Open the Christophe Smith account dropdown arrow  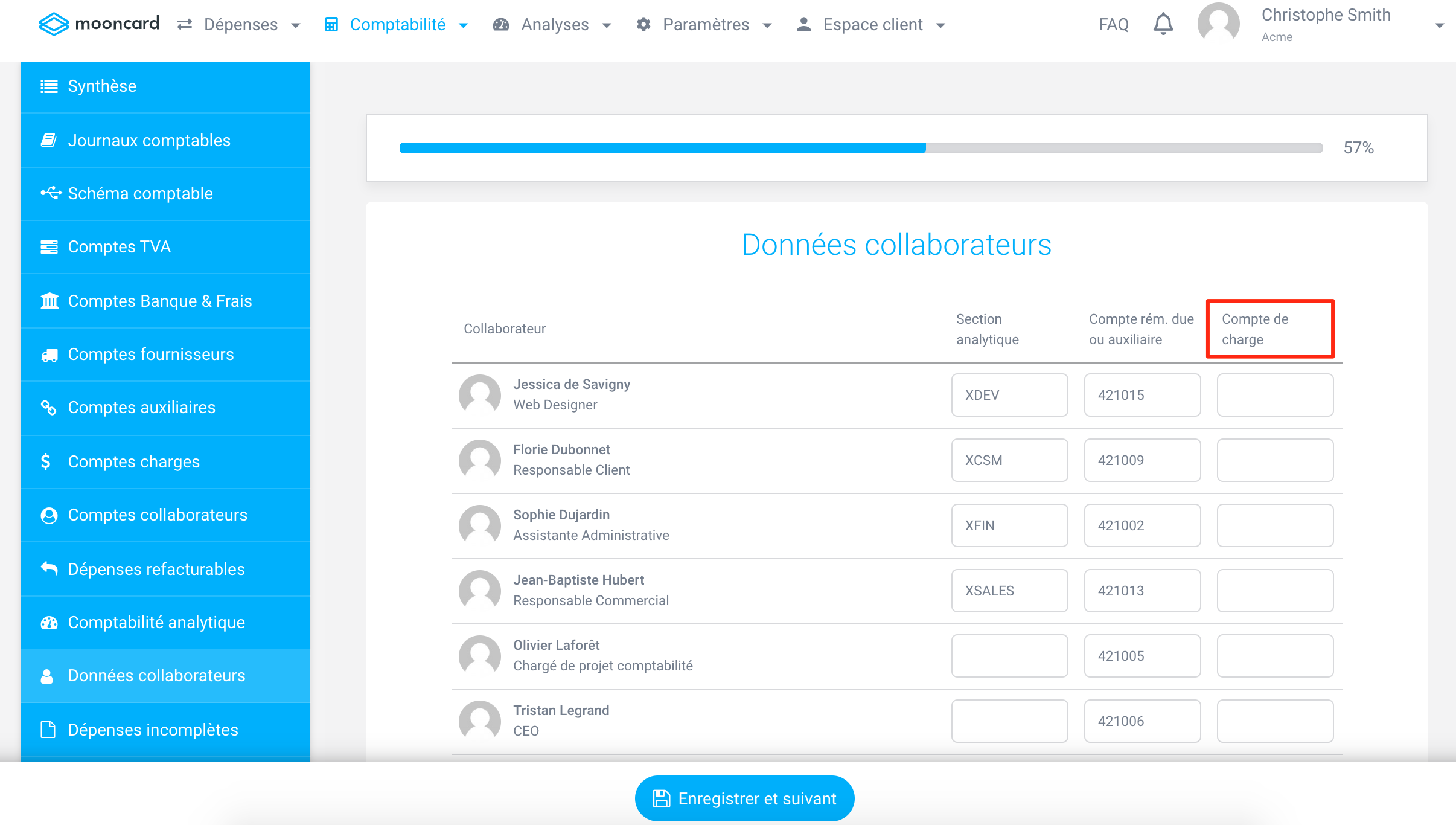pyautogui.click(x=1439, y=25)
